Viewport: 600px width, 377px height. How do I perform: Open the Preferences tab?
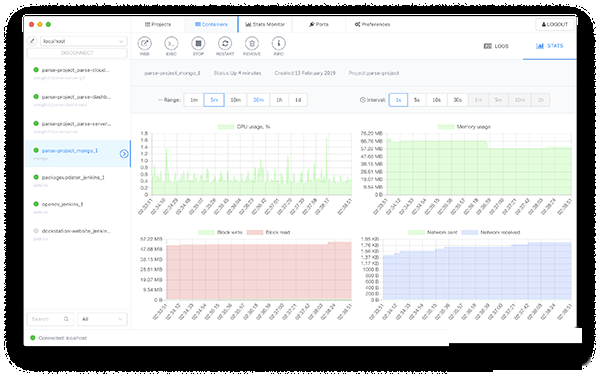point(372,24)
